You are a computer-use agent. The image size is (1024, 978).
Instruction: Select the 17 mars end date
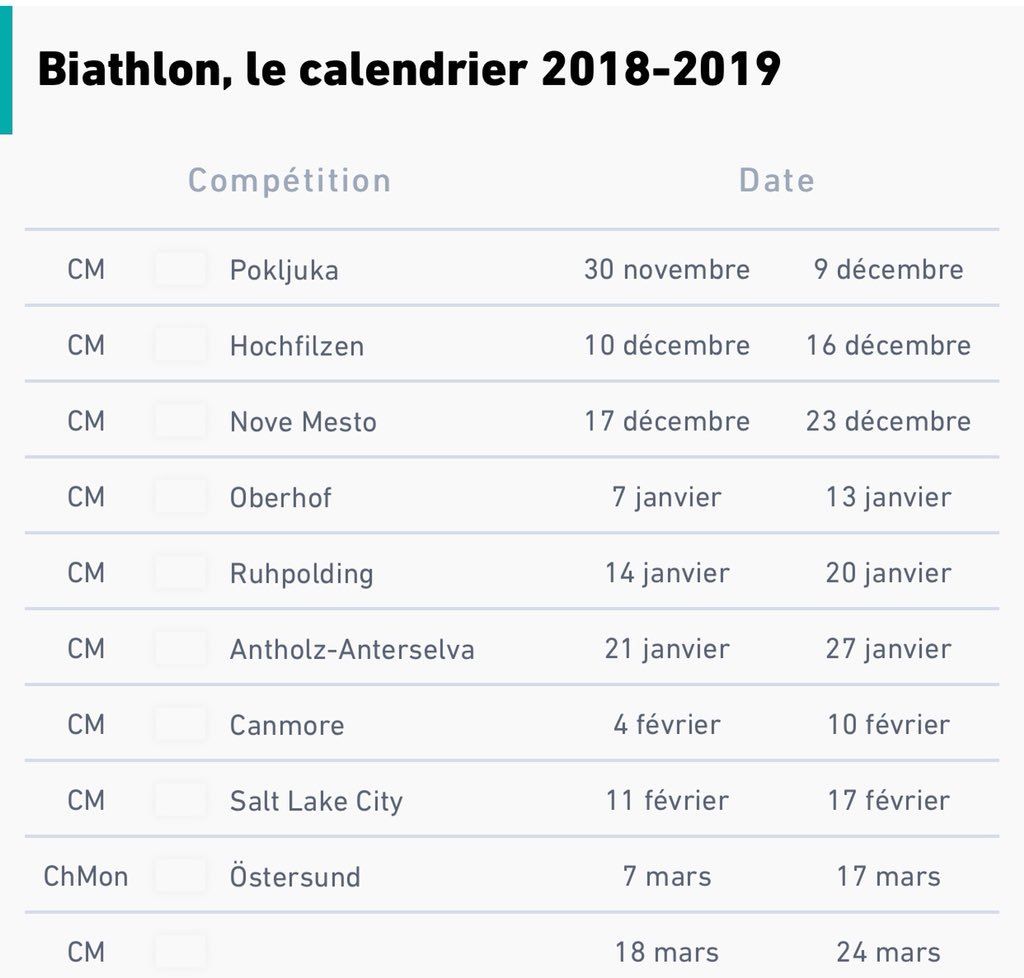tap(888, 877)
